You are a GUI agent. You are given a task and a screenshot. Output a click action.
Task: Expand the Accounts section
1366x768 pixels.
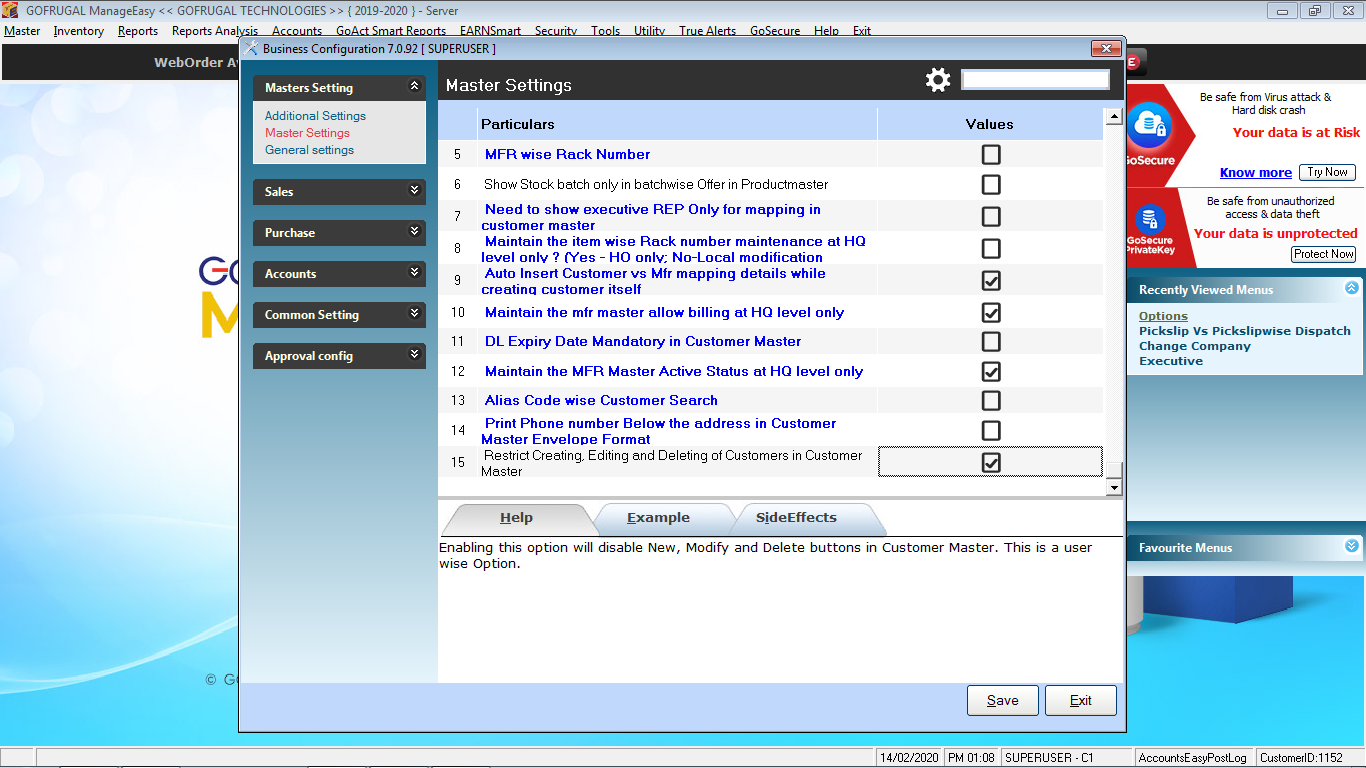[415, 273]
